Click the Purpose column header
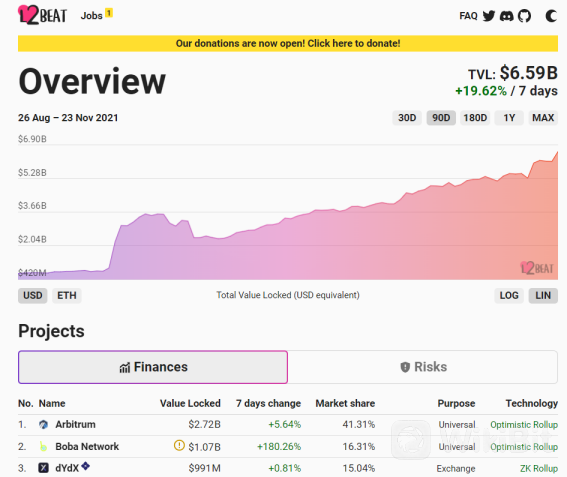This screenshot has height=477, width=567. point(456,404)
